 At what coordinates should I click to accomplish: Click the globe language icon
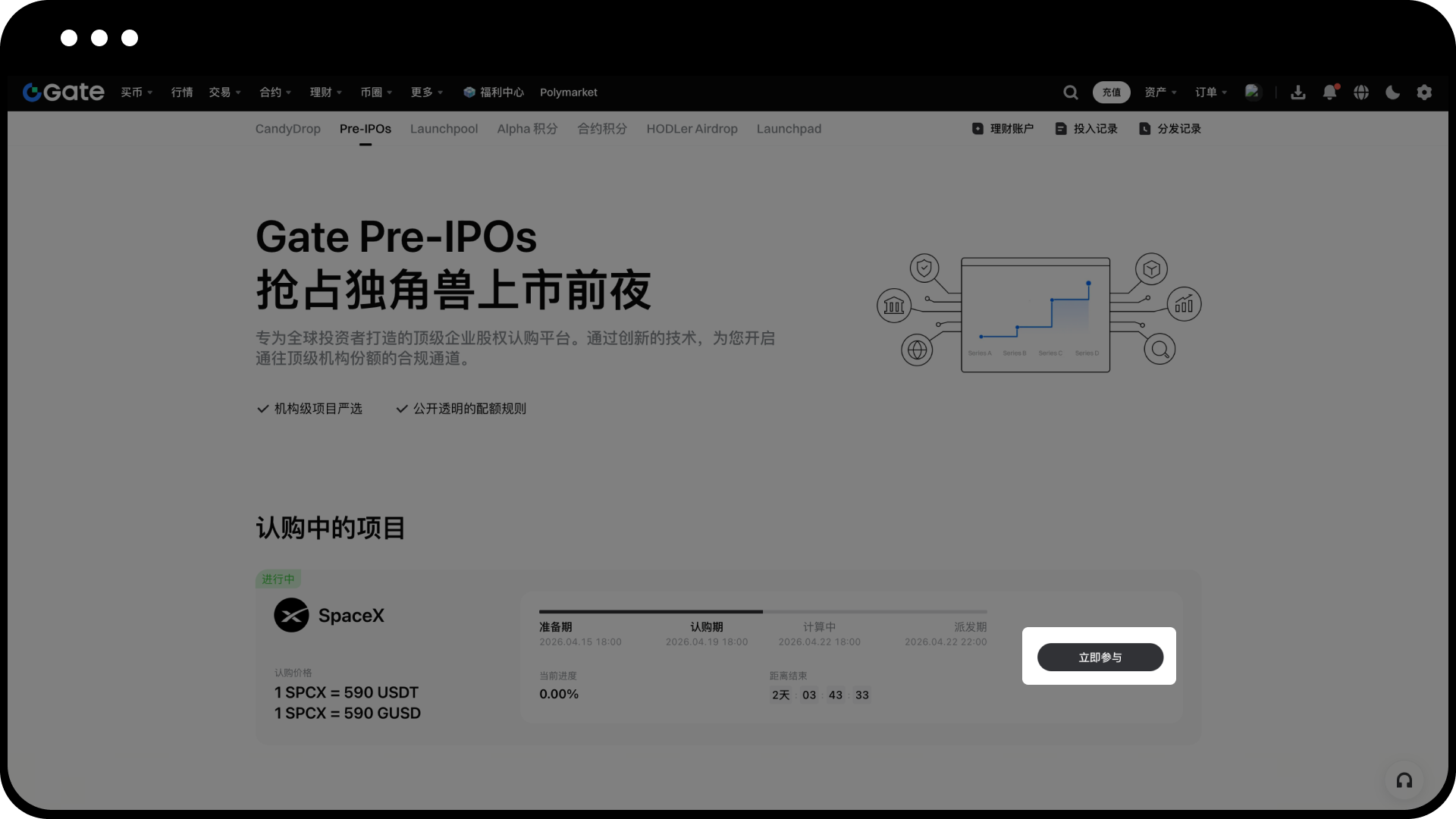[x=1361, y=93]
